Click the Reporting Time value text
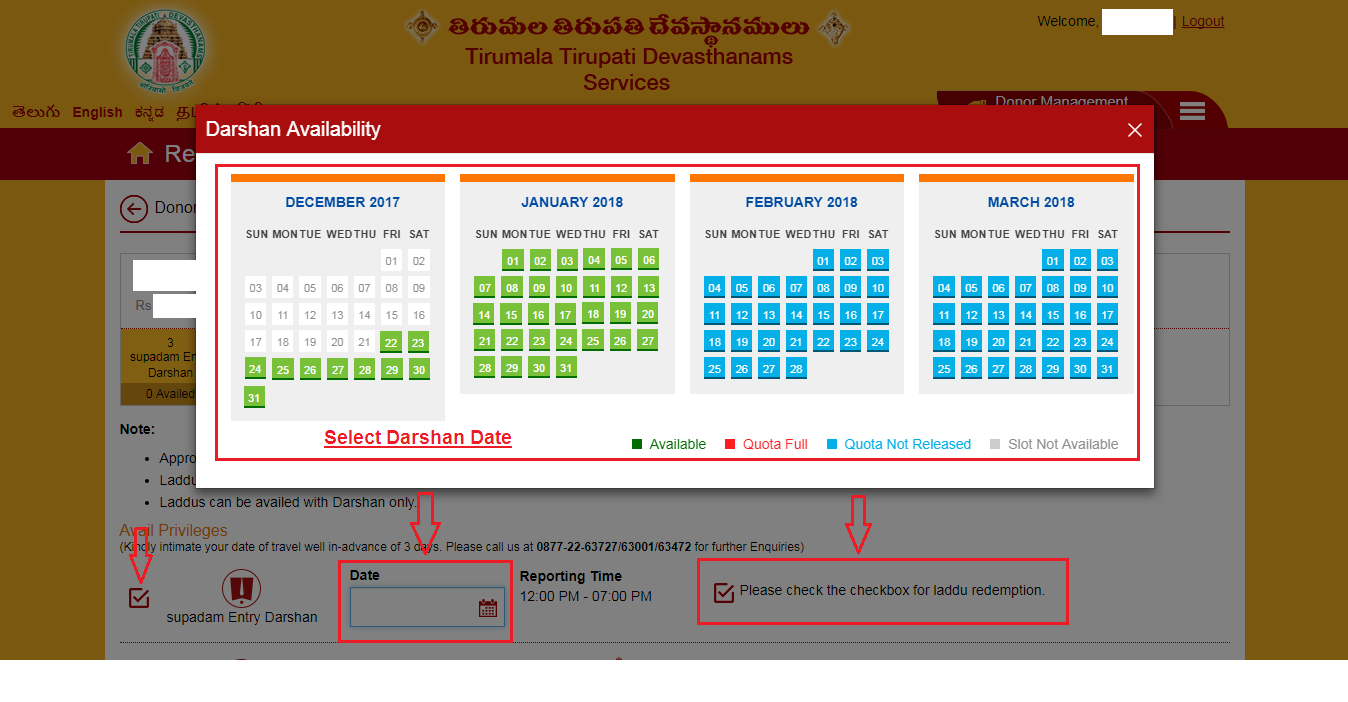The image size is (1348, 702). [x=586, y=596]
